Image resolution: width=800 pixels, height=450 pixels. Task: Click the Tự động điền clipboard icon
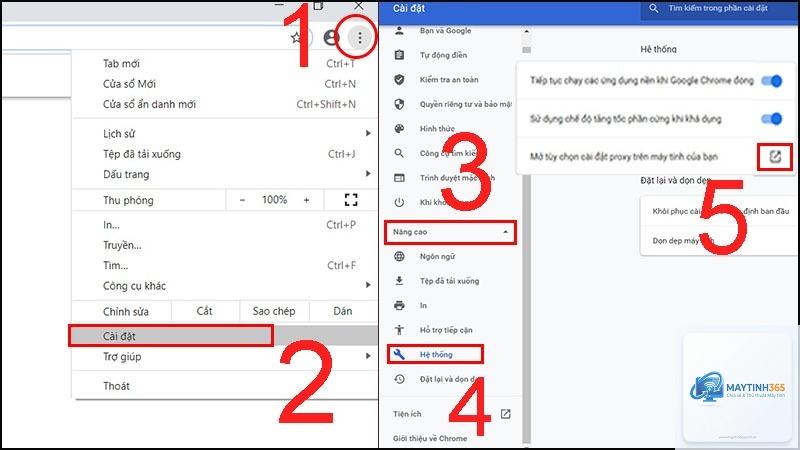point(399,55)
